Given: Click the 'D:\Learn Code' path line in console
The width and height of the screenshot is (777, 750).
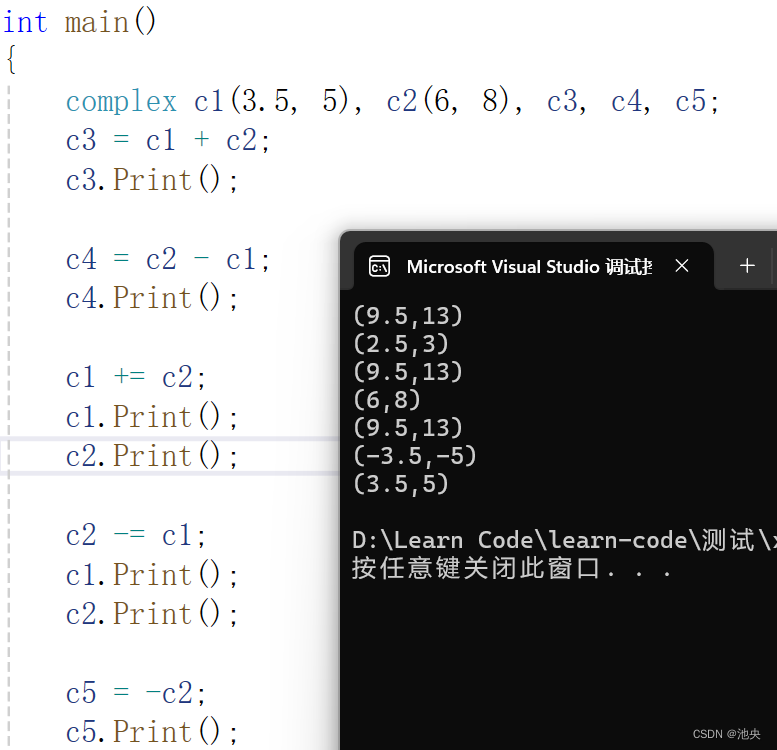Looking at the screenshot, I should point(564,540).
